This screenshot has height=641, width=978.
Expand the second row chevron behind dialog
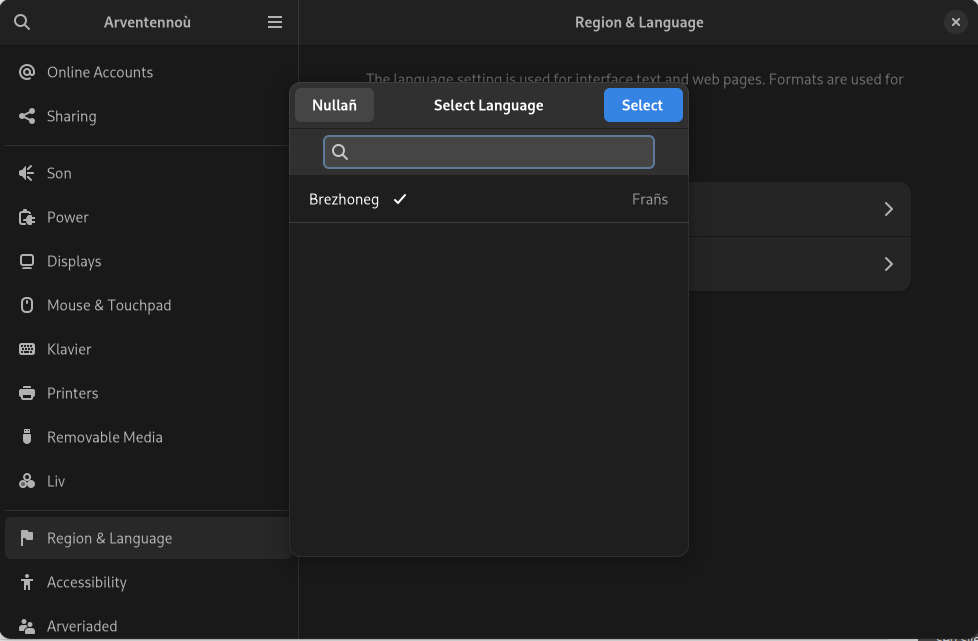[889, 264]
